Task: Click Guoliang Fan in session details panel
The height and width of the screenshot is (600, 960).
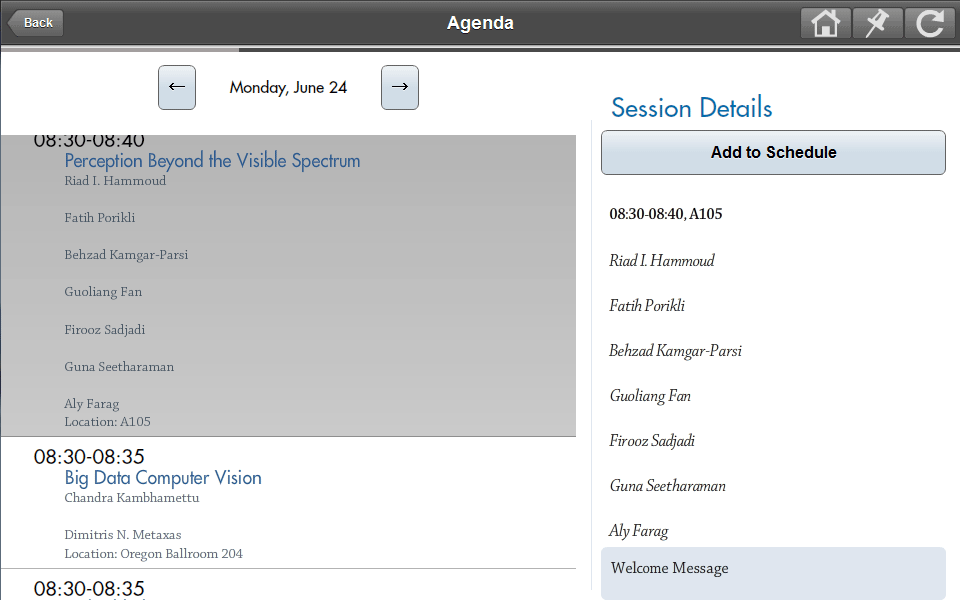Action: coord(650,396)
